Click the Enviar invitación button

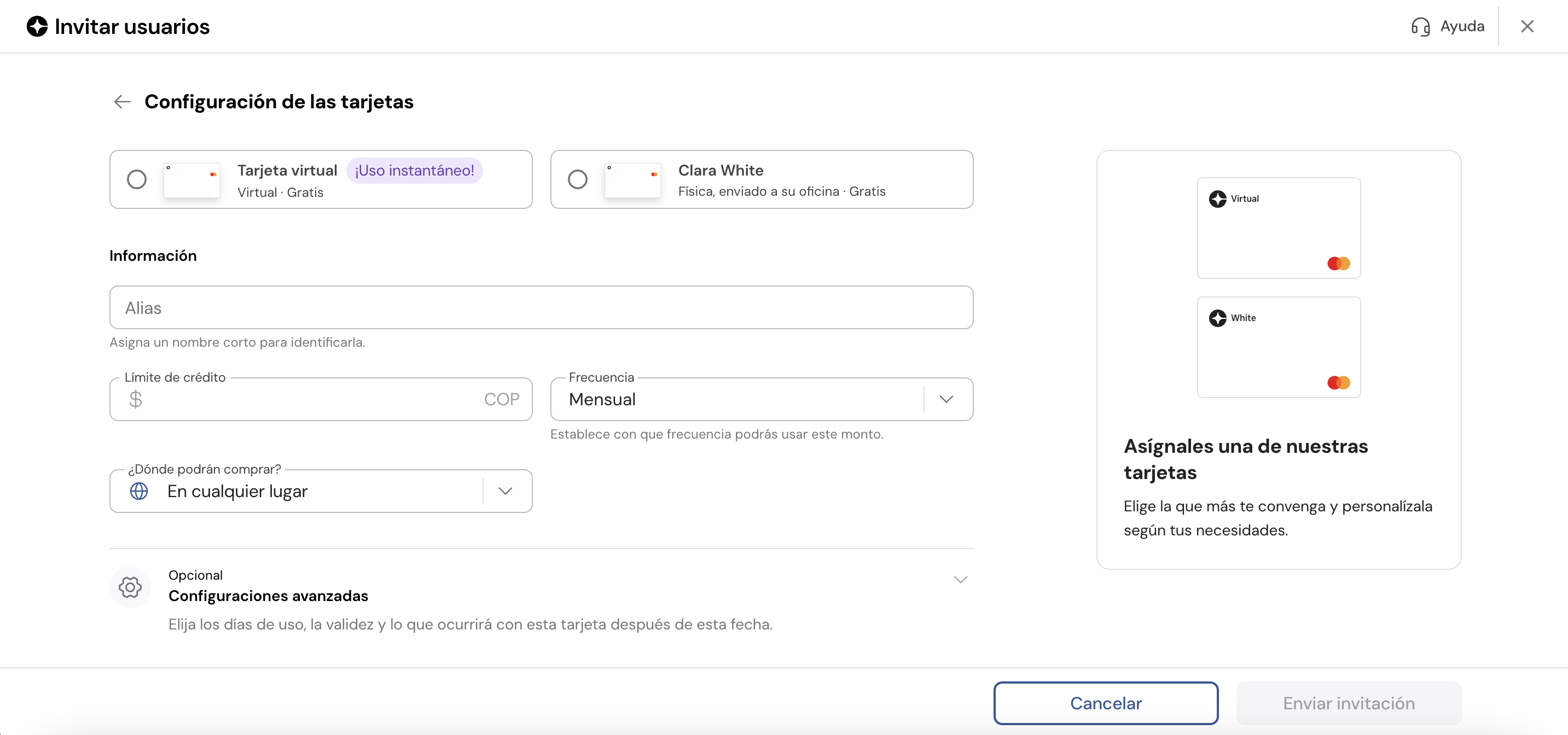tap(1348, 703)
